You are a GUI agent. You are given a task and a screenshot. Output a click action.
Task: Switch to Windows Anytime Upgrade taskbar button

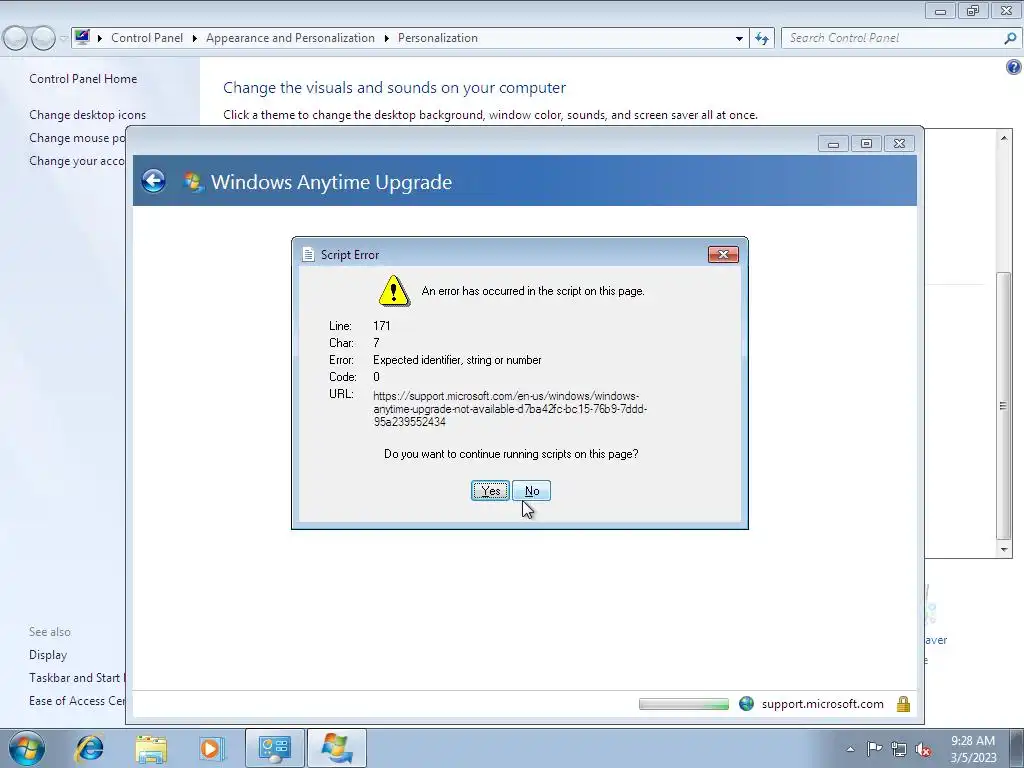pyautogui.click(x=336, y=748)
